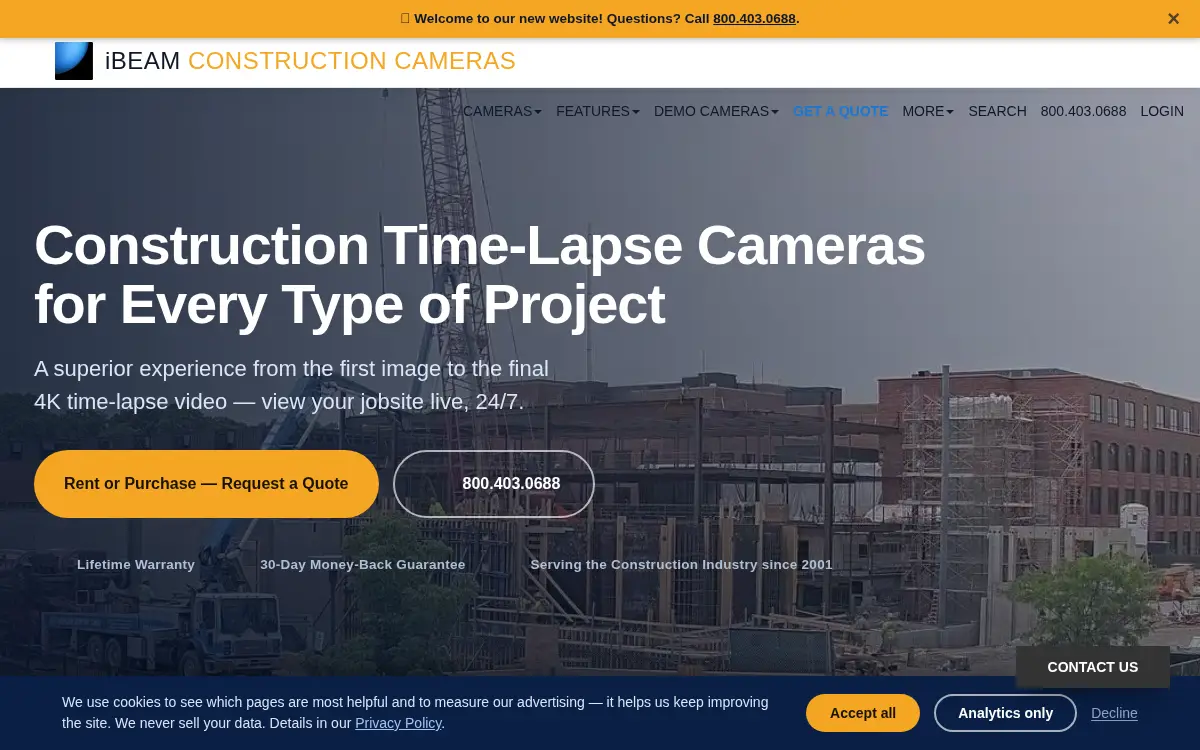Go to the Login page
Image resolution: width=1200 pixels, height=750 pixels.
tap(1162, 111)
